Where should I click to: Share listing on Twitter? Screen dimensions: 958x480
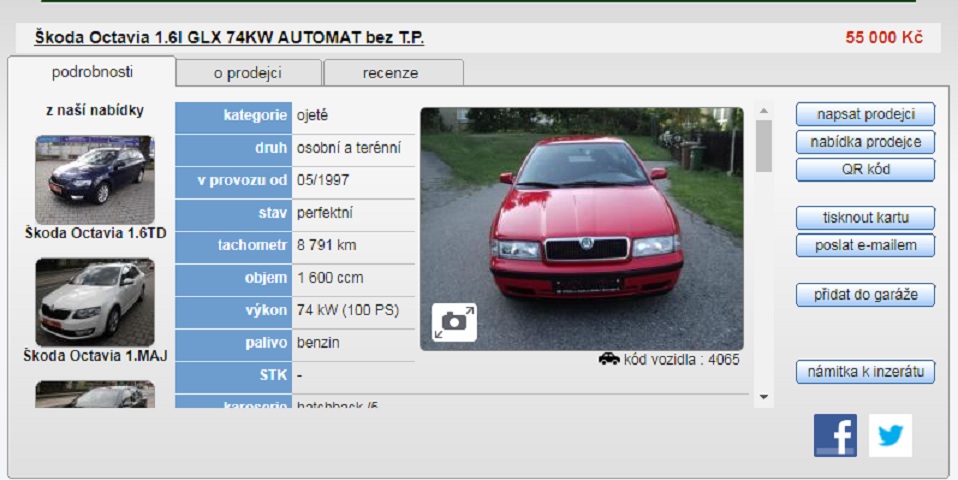(890, 435)
